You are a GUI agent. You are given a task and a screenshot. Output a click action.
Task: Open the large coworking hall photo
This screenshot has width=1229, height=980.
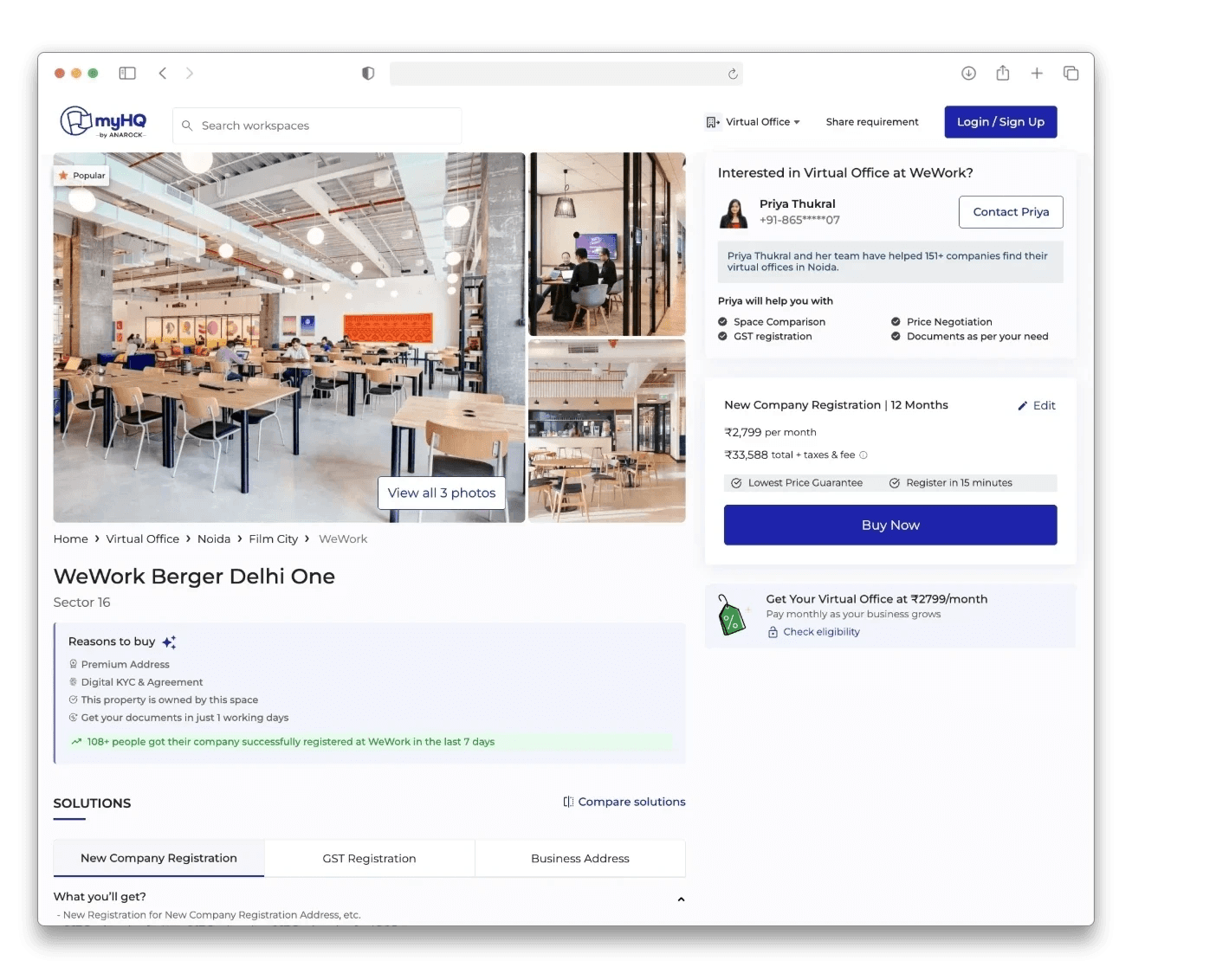click(289, 338)
